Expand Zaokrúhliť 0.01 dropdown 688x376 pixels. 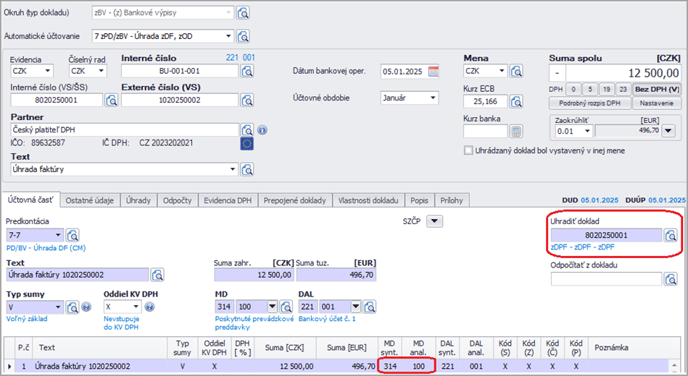pyautogui.click(x=587, y=131)
